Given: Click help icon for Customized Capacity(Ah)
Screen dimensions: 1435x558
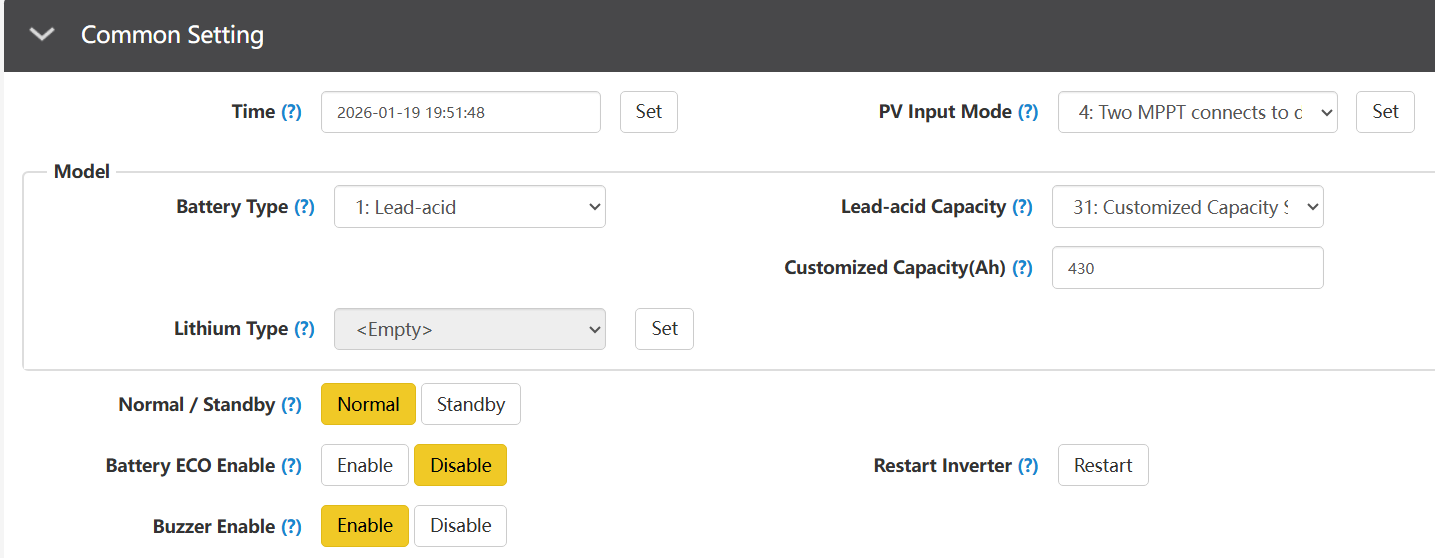Looking at the screenshot, I should (1022, 268).
